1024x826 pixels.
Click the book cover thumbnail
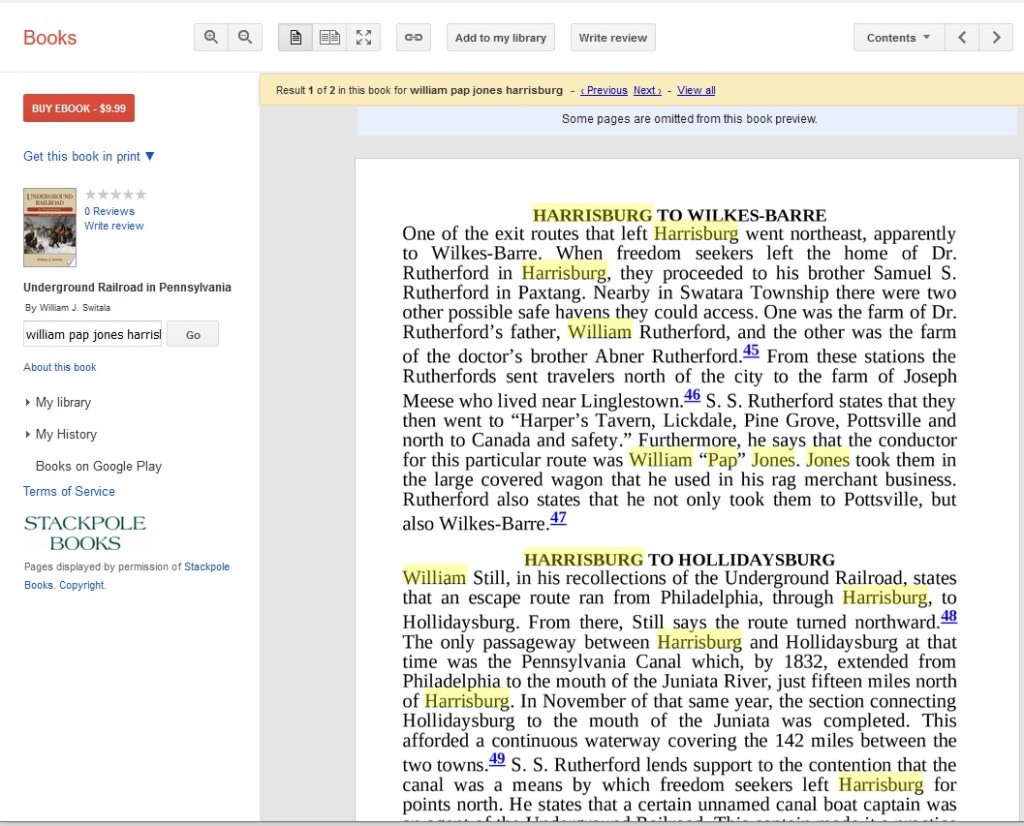(50, 227)
